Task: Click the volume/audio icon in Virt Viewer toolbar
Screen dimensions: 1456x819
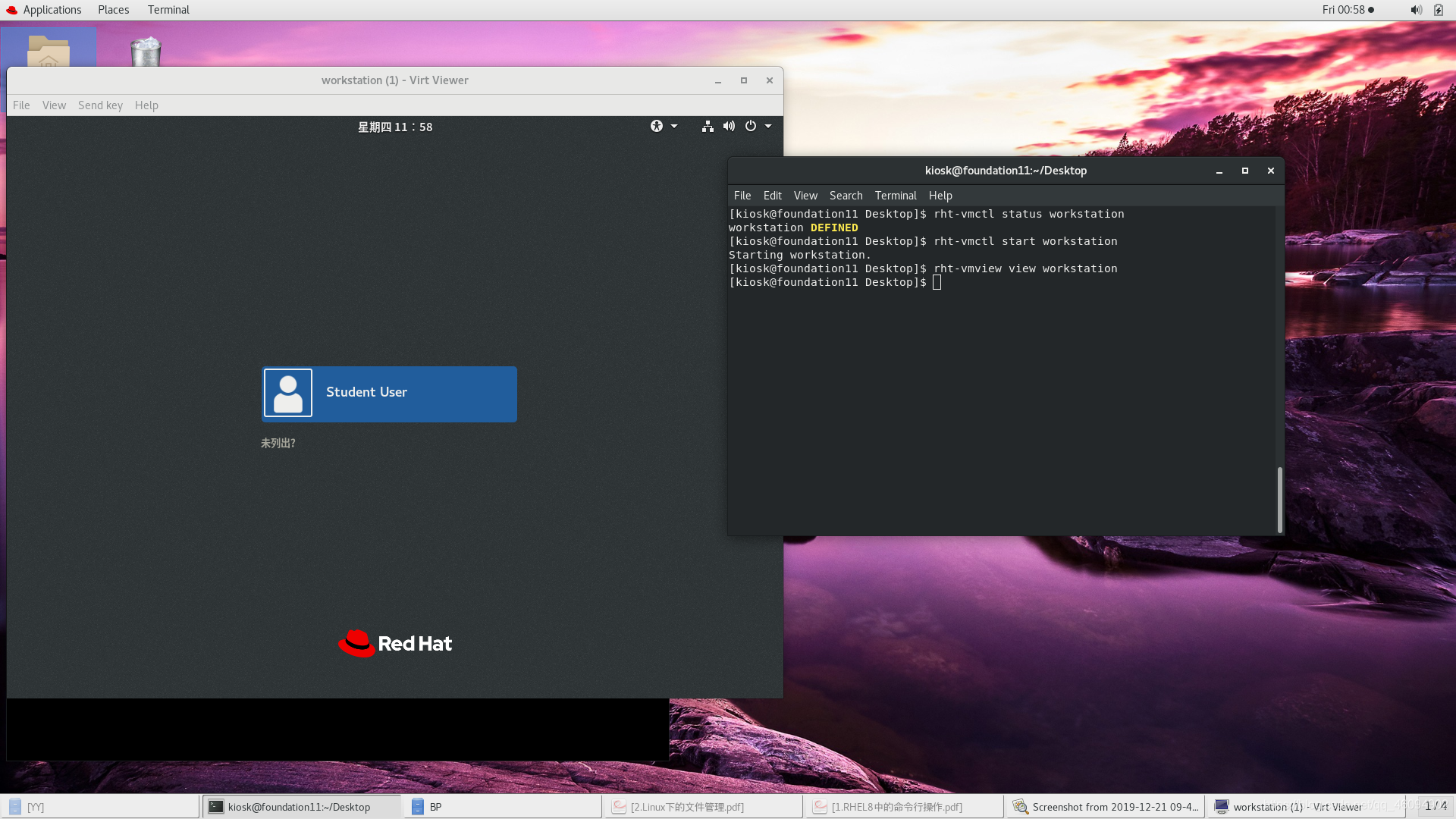Action: point(730,126)
